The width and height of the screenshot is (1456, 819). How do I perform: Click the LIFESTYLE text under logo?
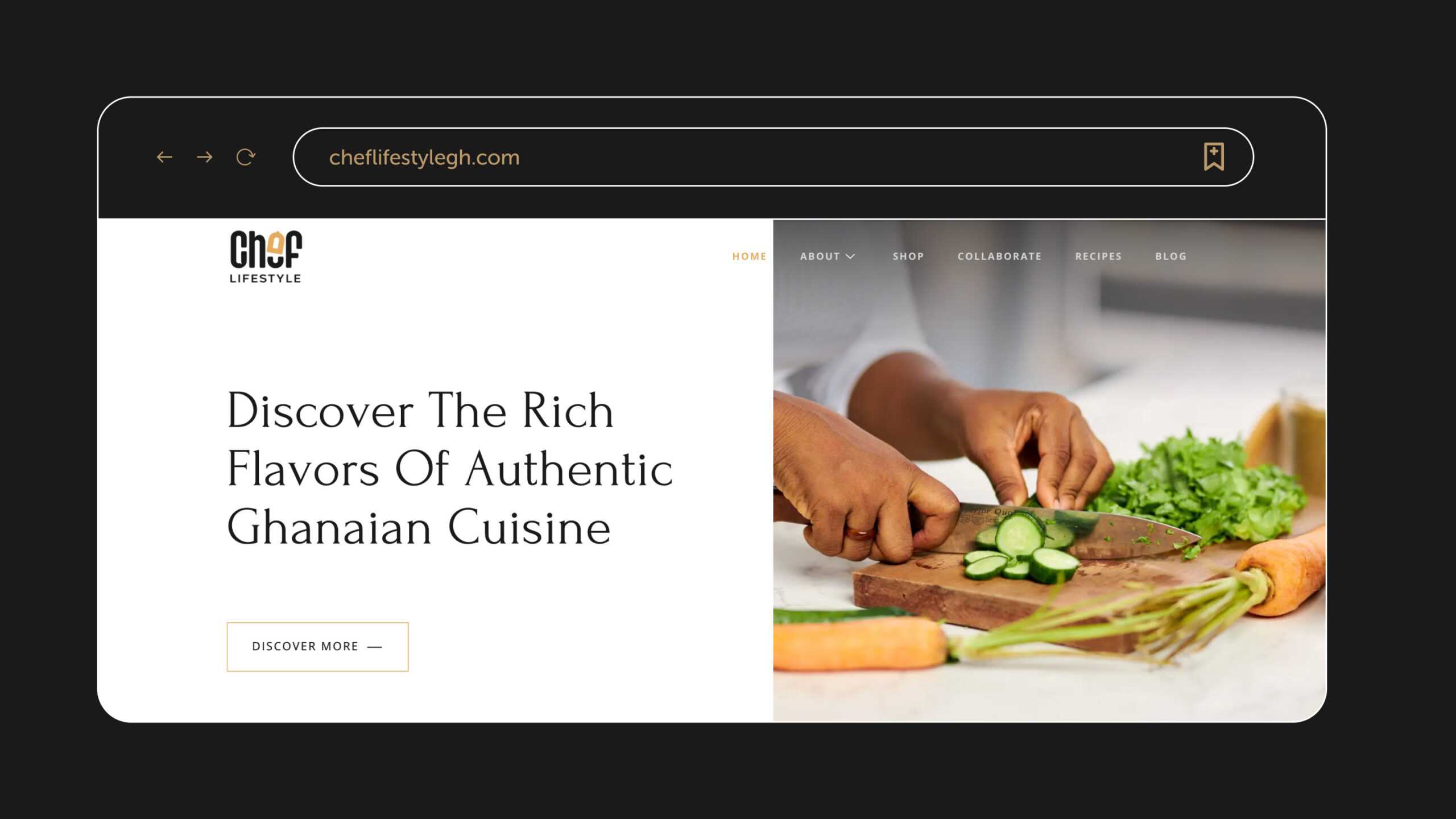[x=266, y=278]
